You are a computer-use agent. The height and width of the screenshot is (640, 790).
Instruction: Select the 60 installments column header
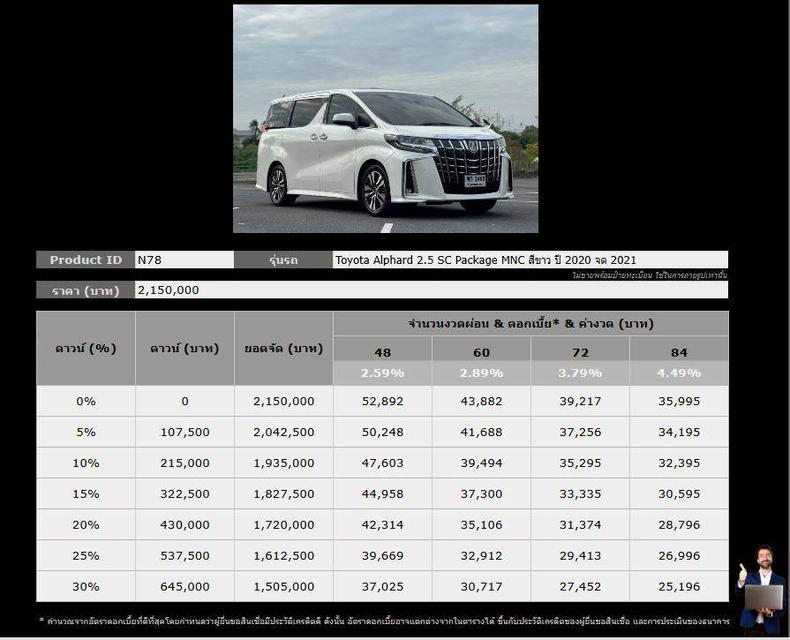click(481, 352)
